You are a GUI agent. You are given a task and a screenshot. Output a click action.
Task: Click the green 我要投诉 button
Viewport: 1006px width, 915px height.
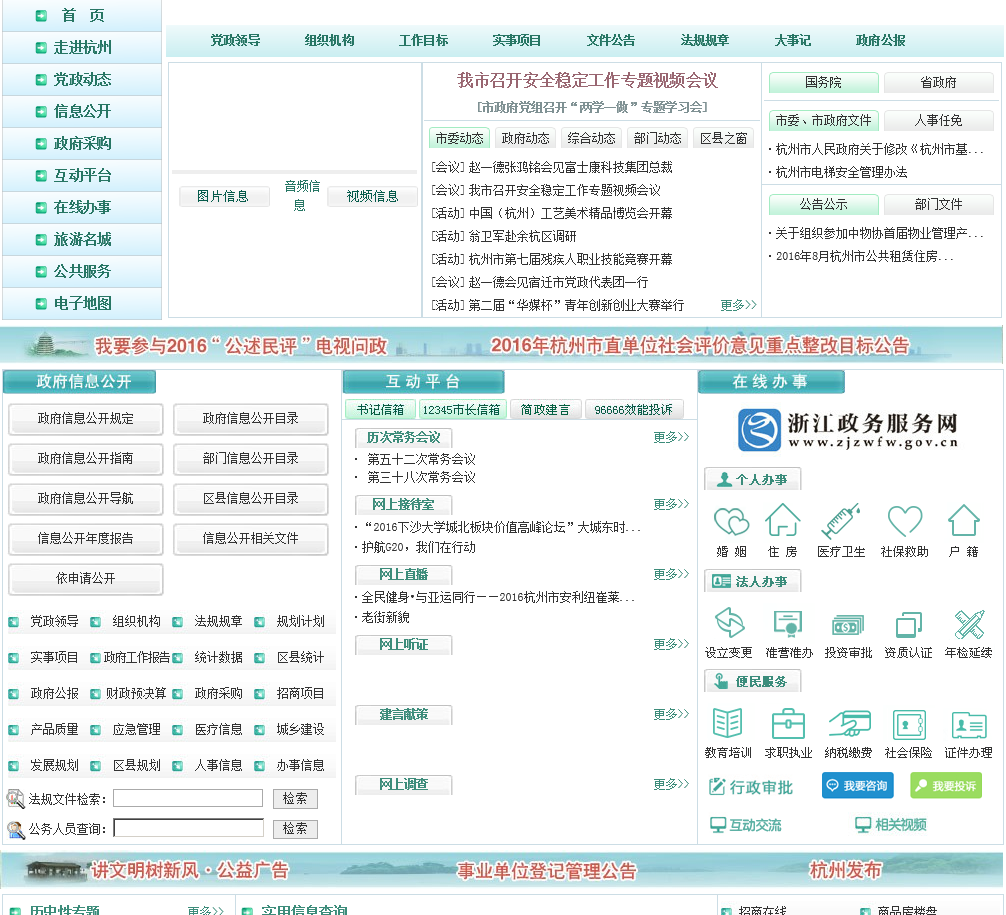pos(946,785)
